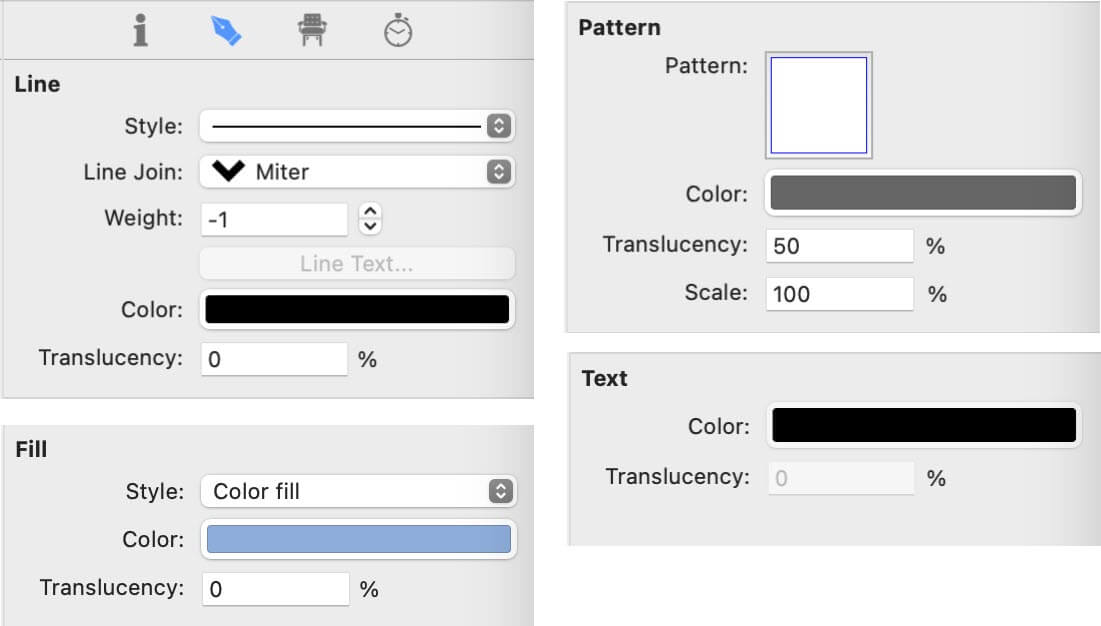This screenshot has width=1101, height=626.
Task: Open the Fill Style Color fill dropdown
Action: coord(357,491)
